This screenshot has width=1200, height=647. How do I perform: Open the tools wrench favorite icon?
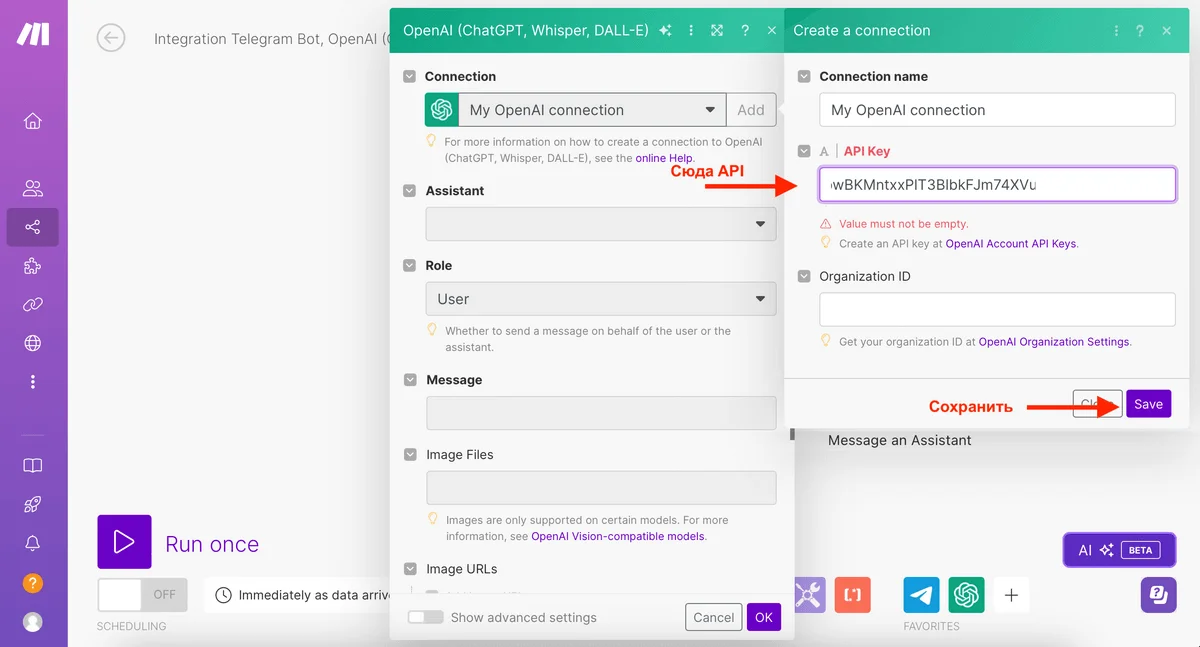(x=808, y=595)
